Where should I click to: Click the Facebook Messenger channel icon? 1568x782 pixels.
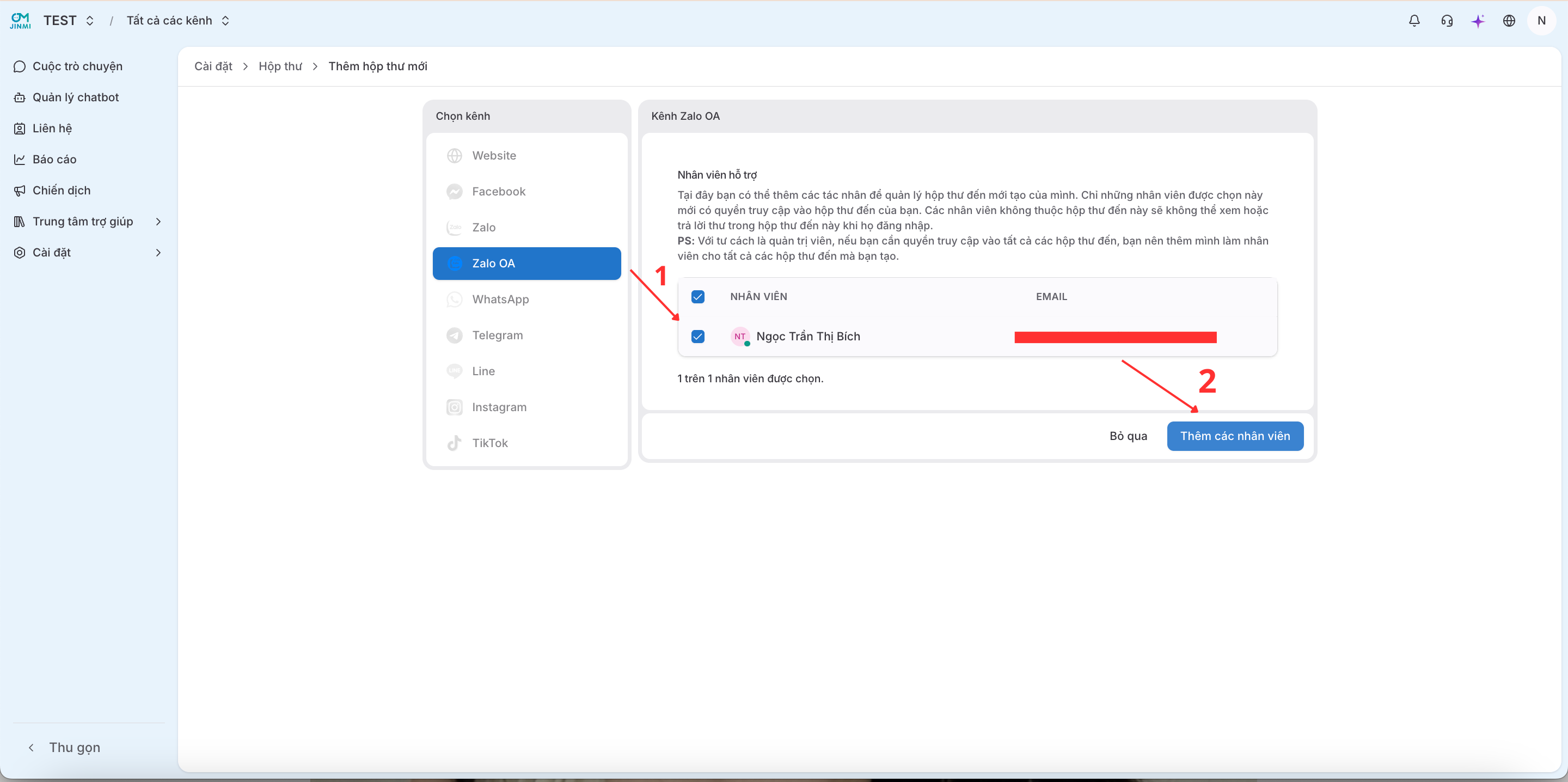(454, 192)
